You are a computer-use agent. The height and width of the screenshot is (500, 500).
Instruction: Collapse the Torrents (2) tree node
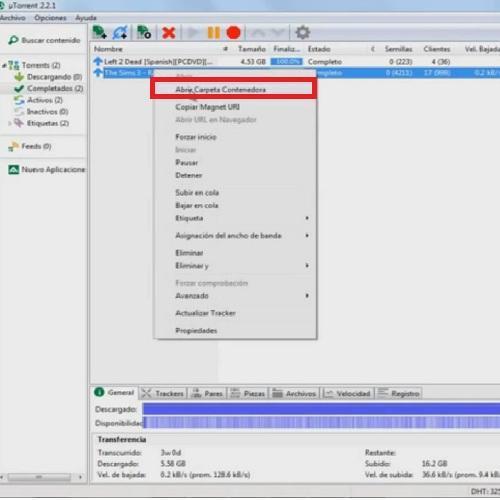pos(4,65)
